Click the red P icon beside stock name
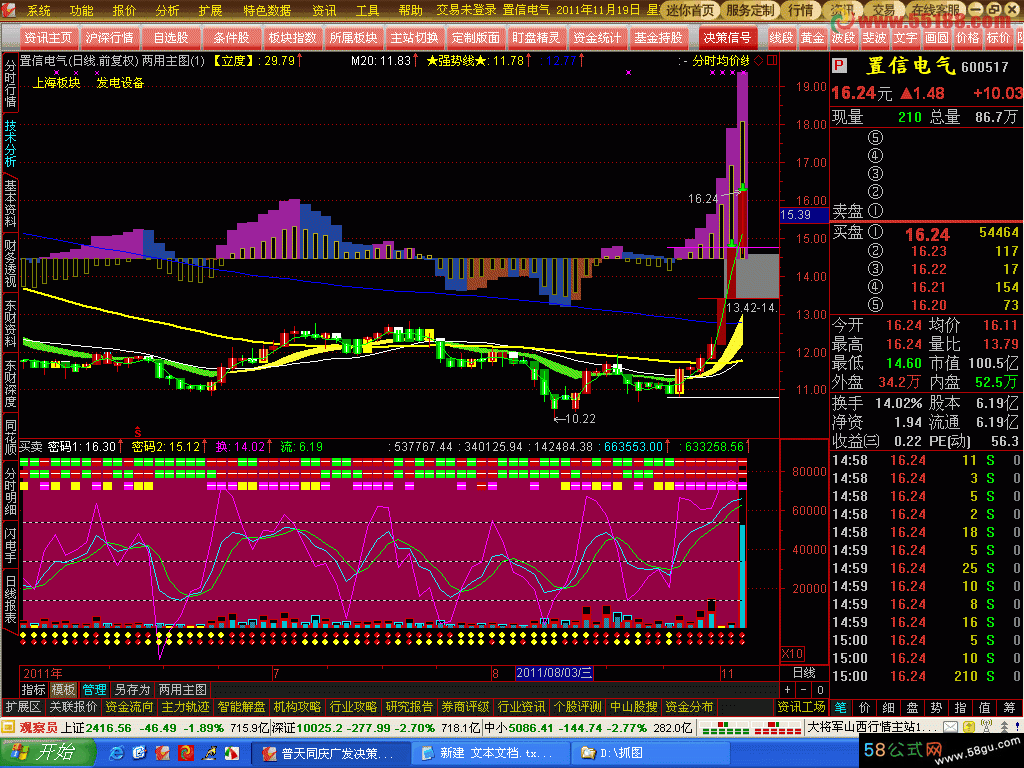The image size is (1024, 768). pos(840,65)
